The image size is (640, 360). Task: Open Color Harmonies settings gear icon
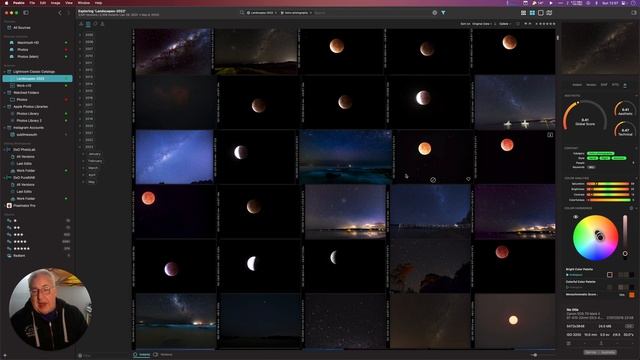click(631, 208)
